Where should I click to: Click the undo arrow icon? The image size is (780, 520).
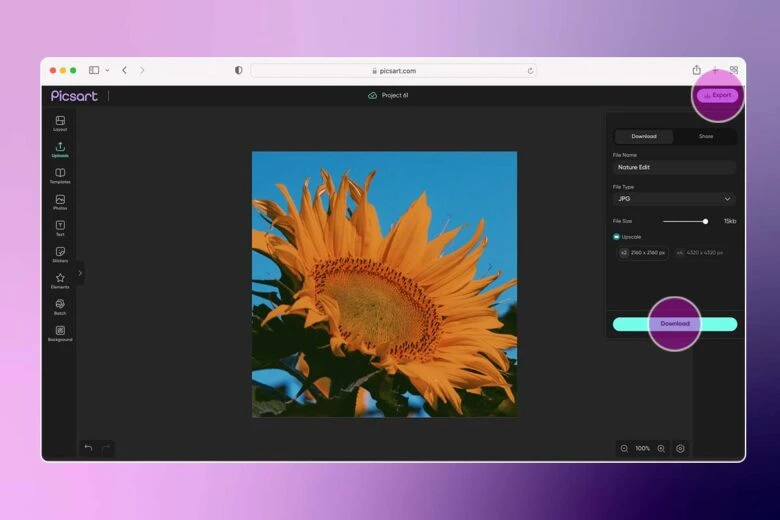pos(88,448)
